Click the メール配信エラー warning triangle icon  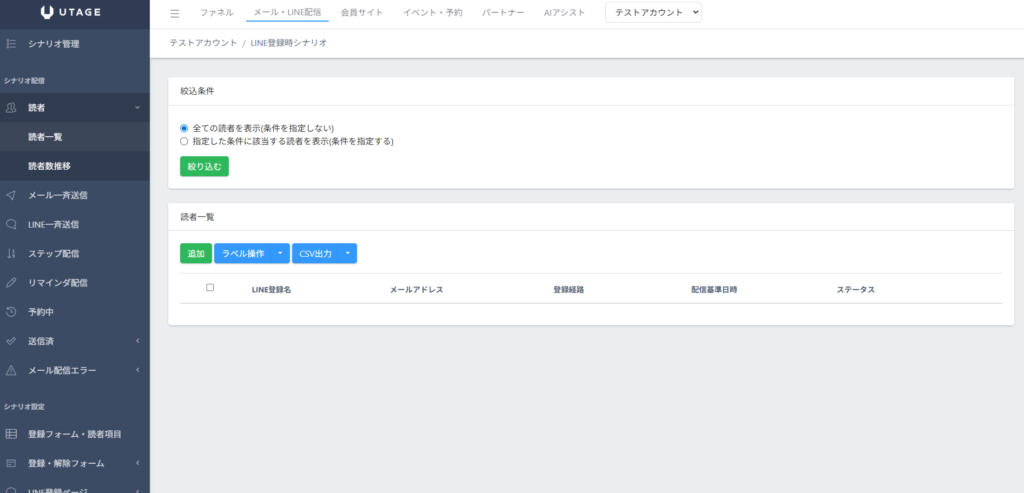click(11, 370)
